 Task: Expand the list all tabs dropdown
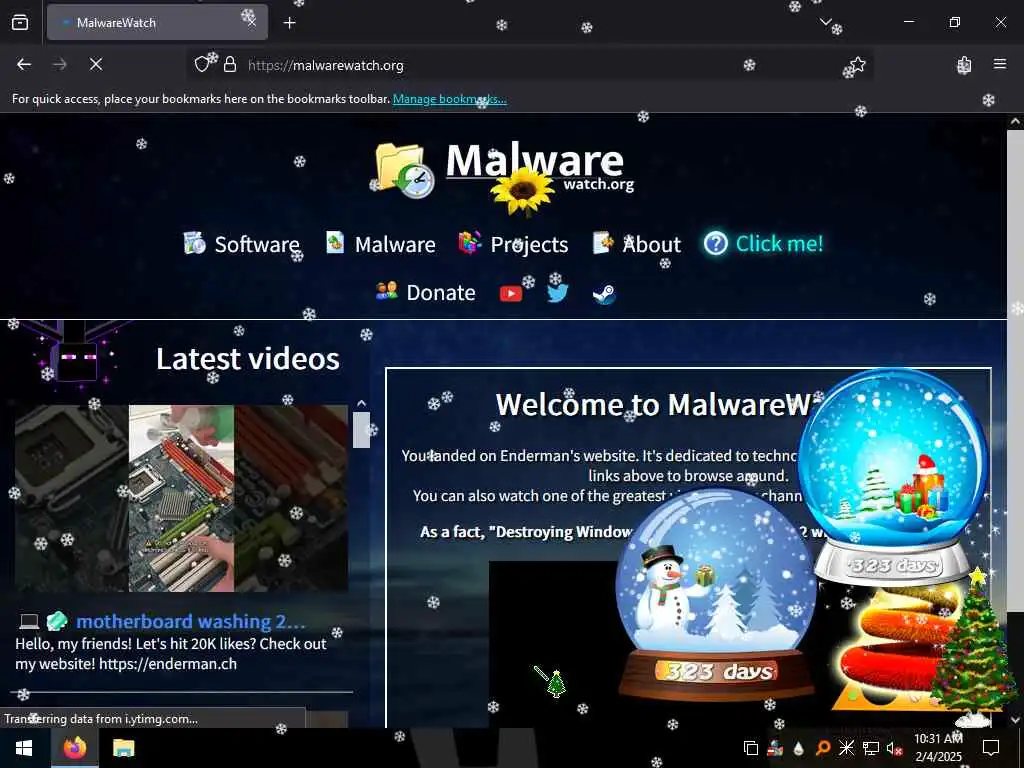click(x=825, y=22)
